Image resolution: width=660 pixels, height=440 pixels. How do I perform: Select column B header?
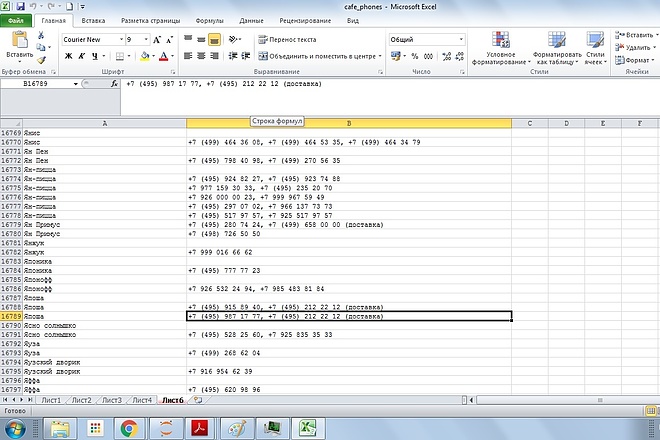(x=349, y=123)
